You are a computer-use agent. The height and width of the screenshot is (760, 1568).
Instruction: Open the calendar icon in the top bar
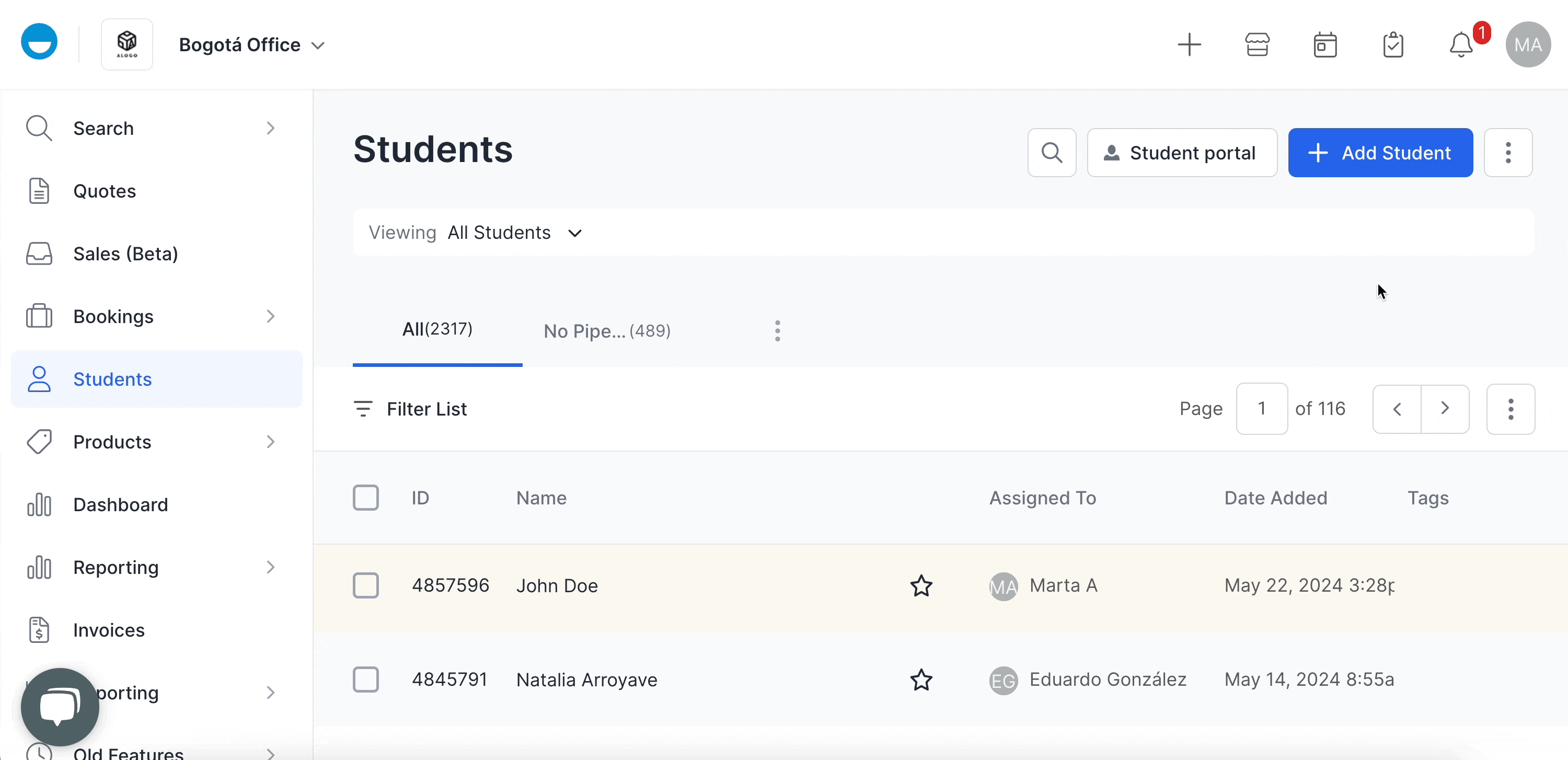point(1324,44)
